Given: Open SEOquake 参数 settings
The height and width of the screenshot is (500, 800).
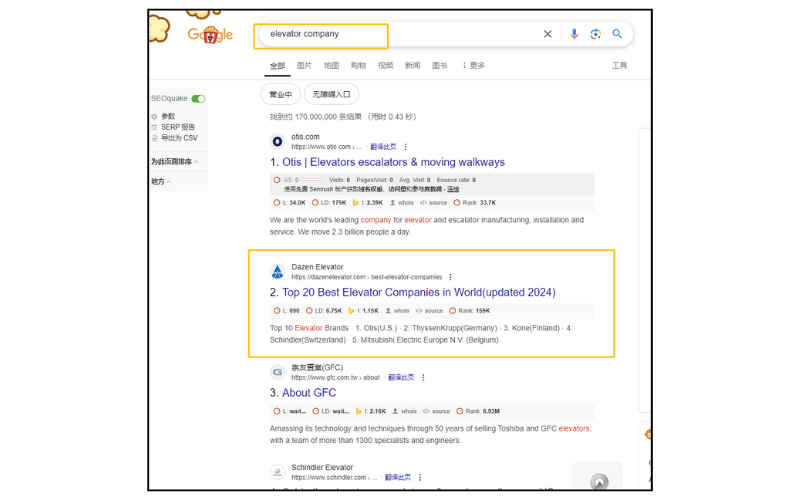Looking at the screenshot, I should click(168, 116).
